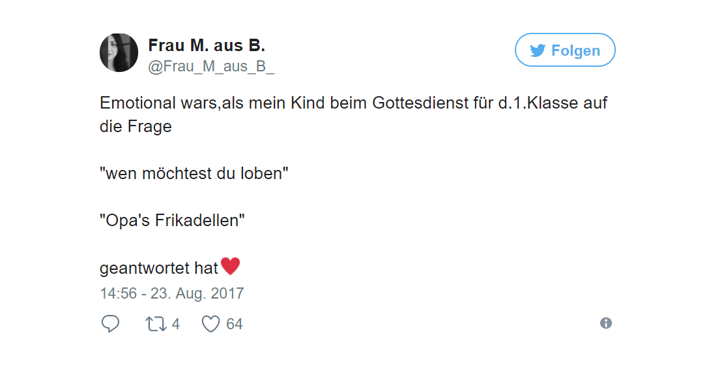Viewport: 709px width, 366px height.
Task: Select the 23. Aug. 2017 date
Action: coord(197,293)
